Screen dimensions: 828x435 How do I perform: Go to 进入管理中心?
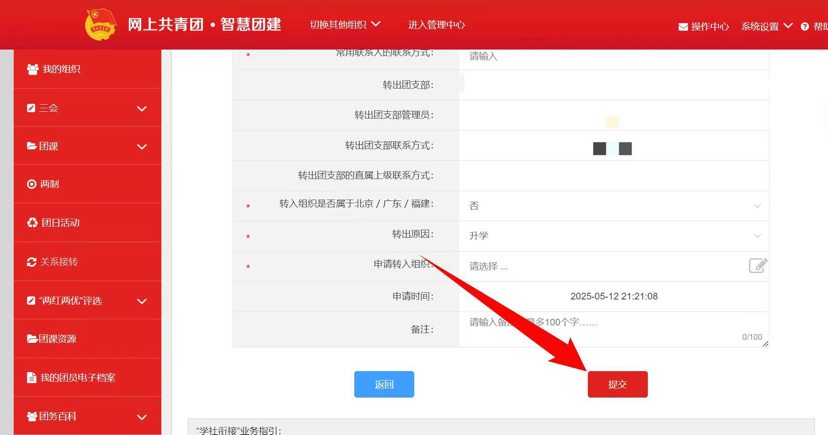436,24
